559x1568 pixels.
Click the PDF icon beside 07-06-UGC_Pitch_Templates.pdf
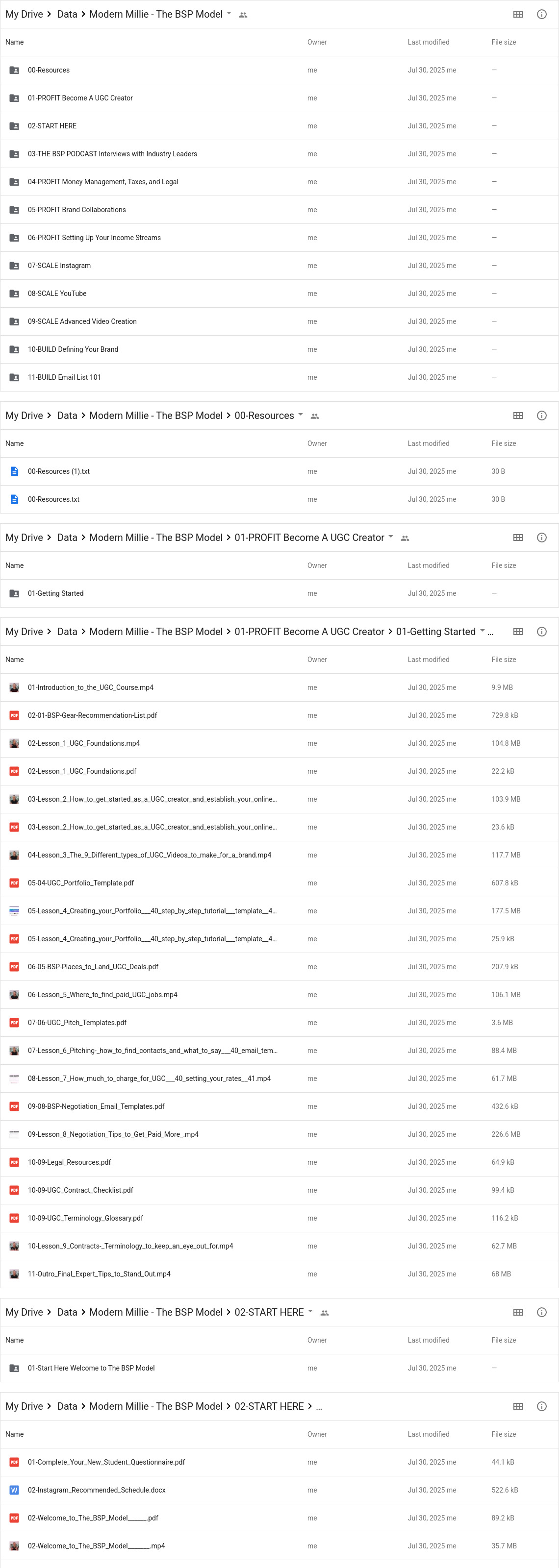[14, 1023]
